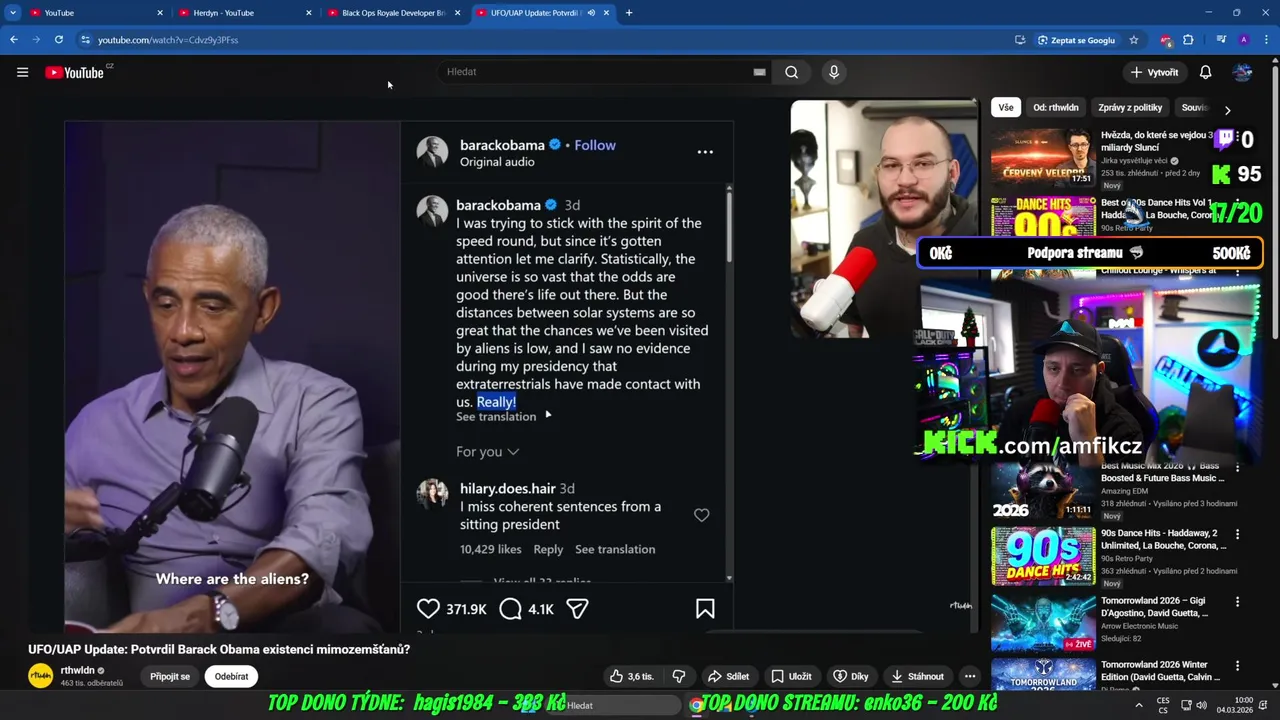Open the on-screen keyboard icon in search box
Viewport: 1280px width, 720px height.
click(x=759, y=72)
